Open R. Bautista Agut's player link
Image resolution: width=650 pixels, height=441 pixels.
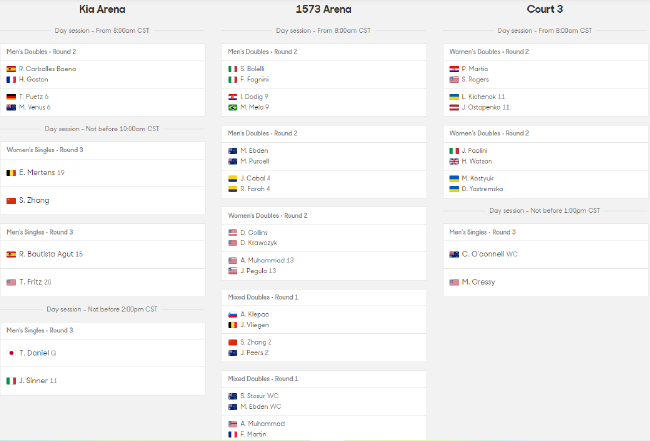point(47,254)
